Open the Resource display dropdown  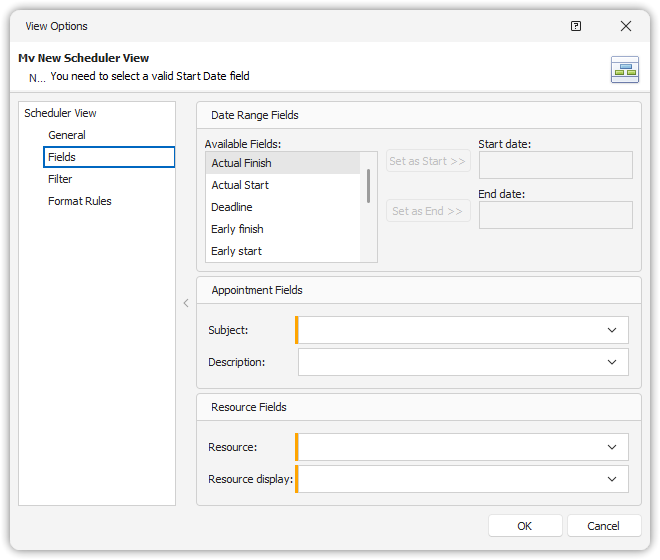tap(612, 479)
